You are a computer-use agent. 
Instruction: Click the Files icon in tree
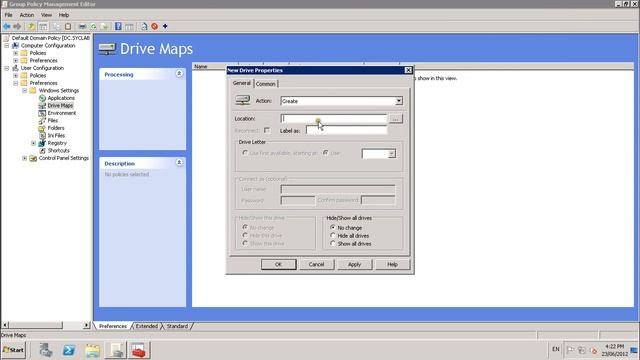coord(42,120)
